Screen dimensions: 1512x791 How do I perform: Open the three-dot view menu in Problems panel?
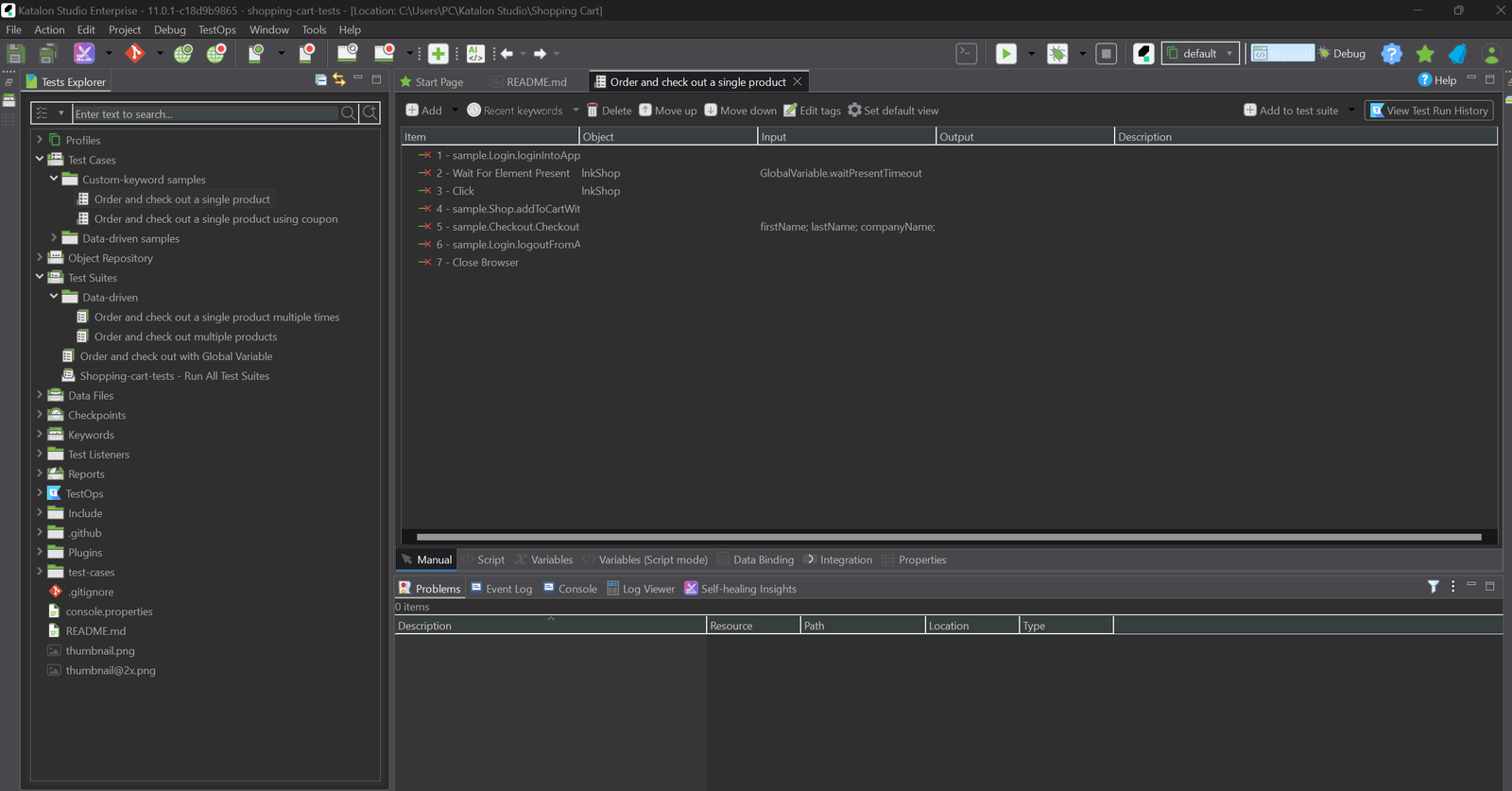click(1452, 587)
